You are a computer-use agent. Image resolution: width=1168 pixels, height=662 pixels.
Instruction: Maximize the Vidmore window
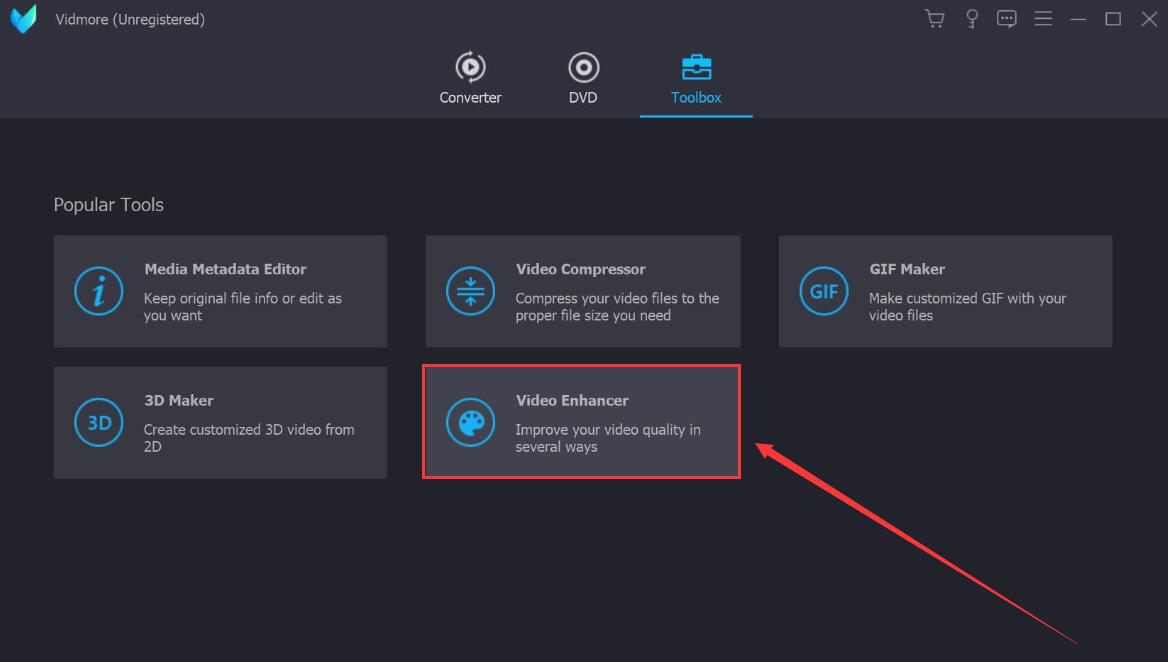coord(1113,19)
